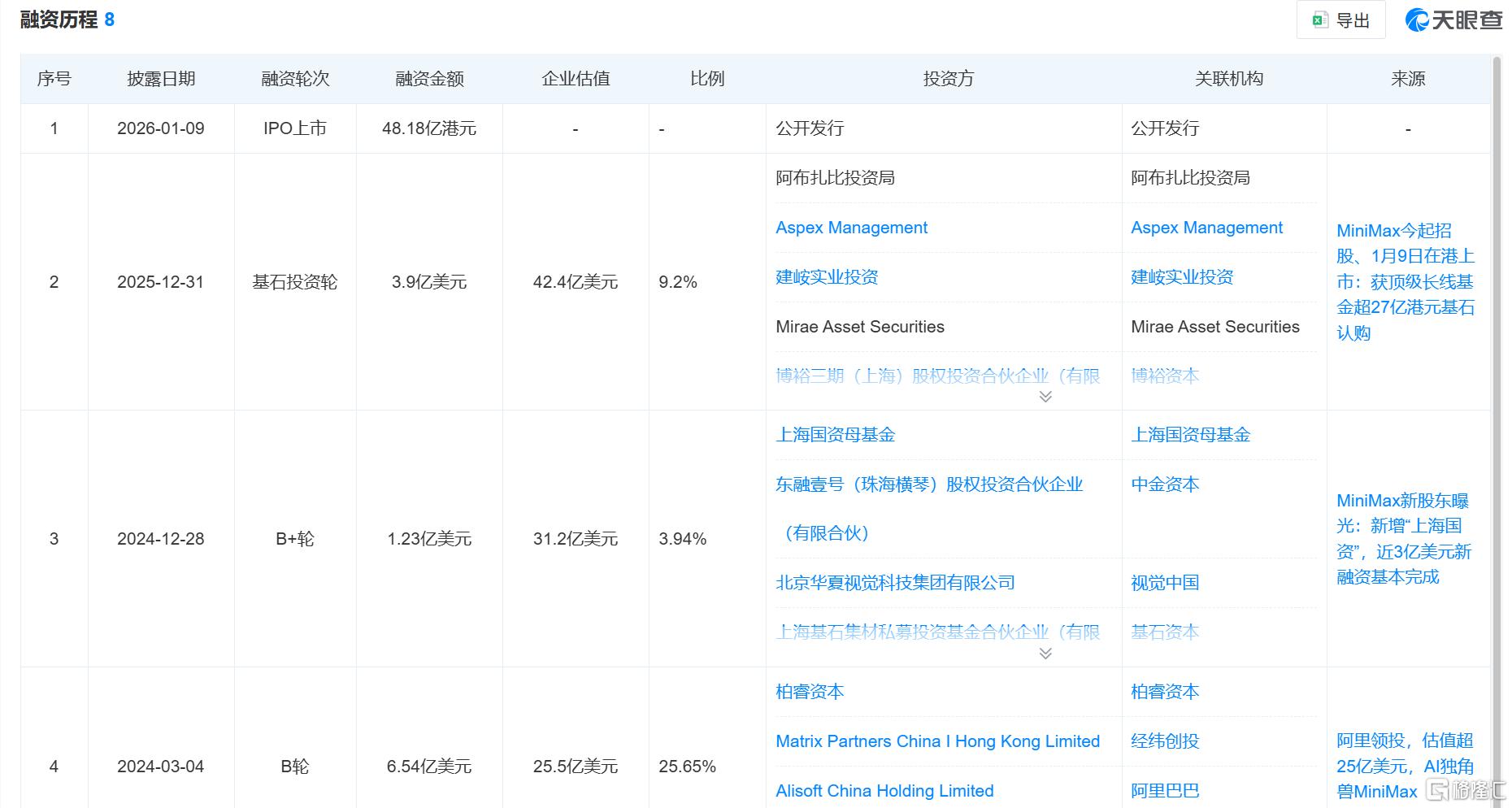Open 上海国资母基金 in the 关联机构 column
Screen dimensions: 1512x808
click(1190, 435)
